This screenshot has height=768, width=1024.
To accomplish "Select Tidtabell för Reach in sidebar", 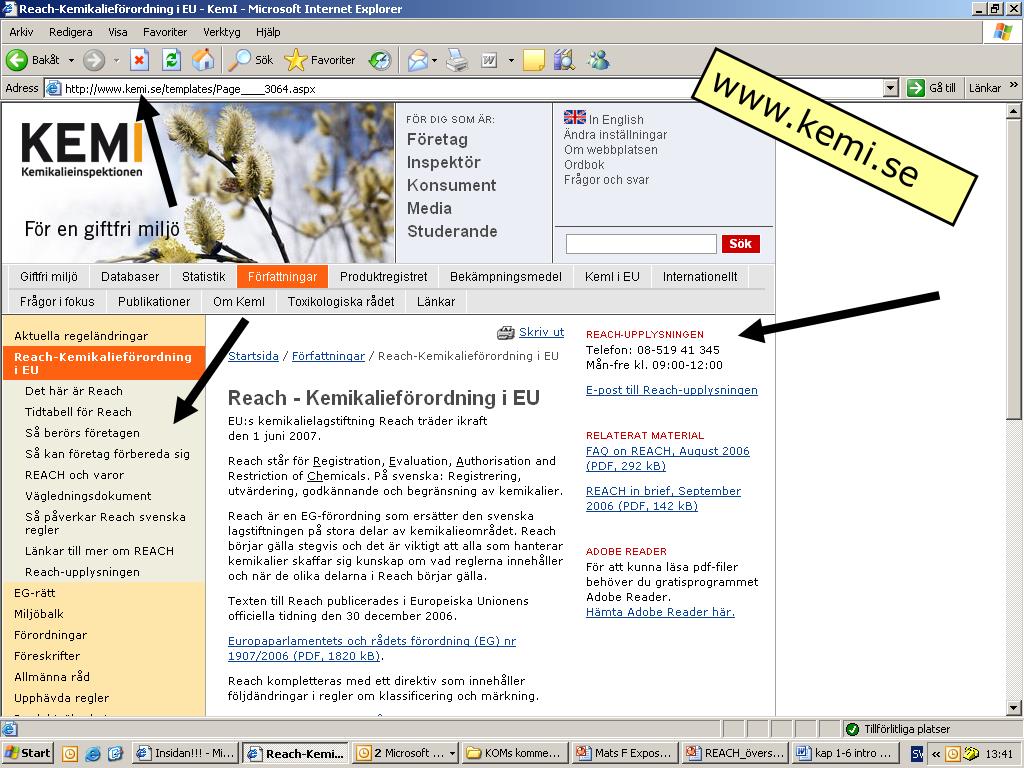I will pos(78,412).
